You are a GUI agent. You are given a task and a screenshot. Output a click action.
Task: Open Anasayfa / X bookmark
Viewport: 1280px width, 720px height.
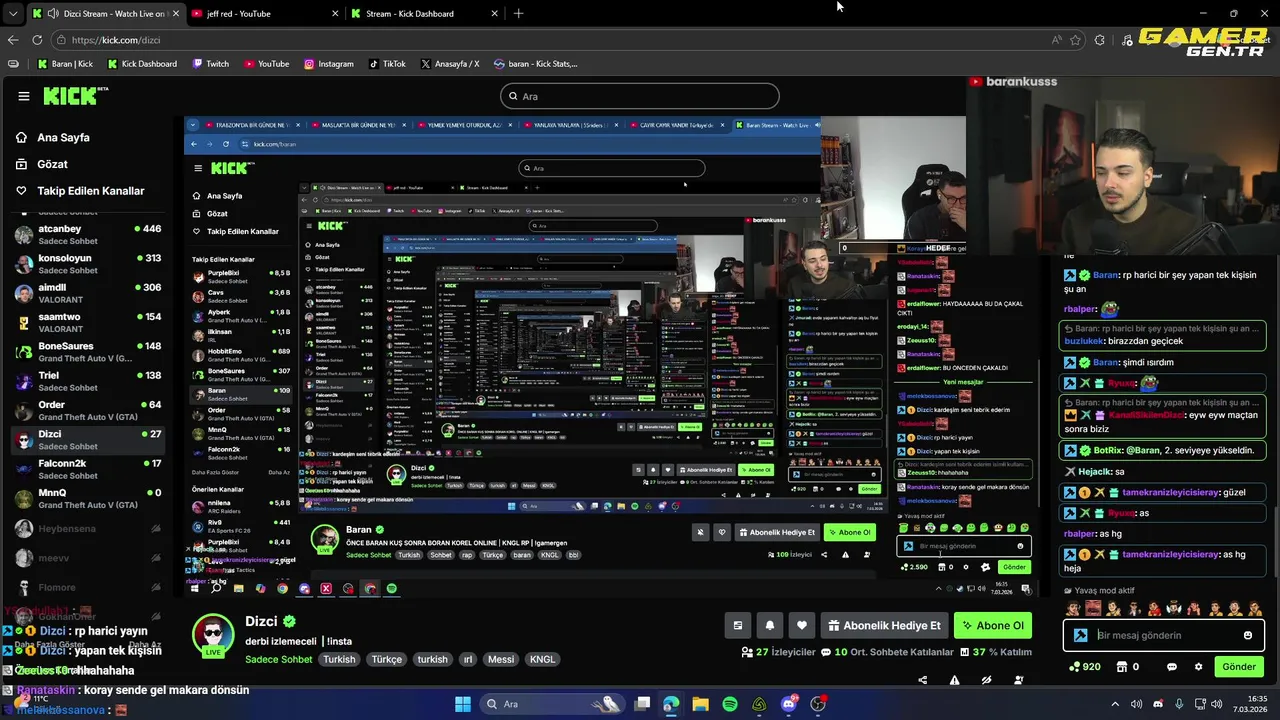449,64
